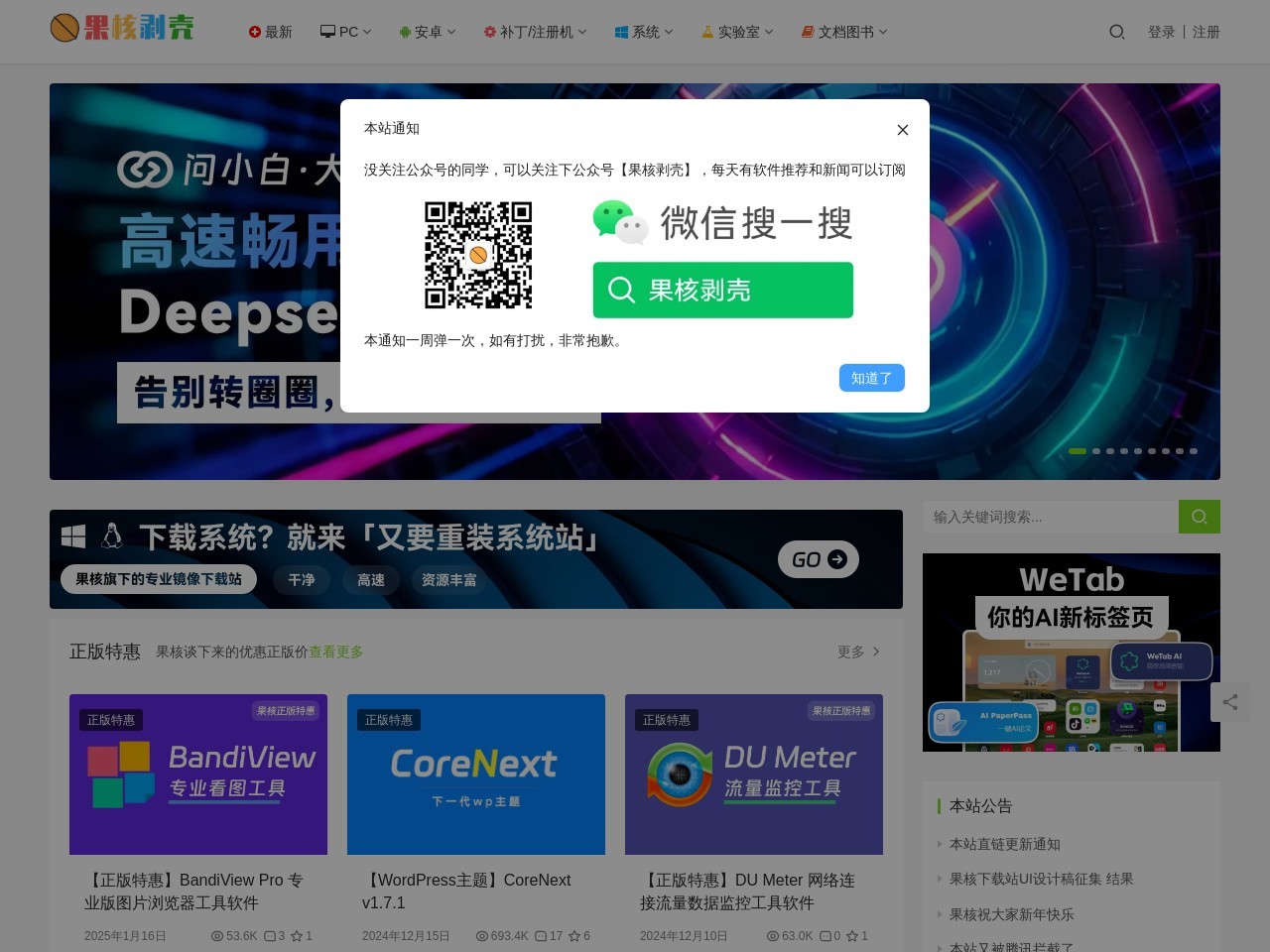The image size is (1270, 952).
Task: Click the 资源丰富 tag
Action: point(449,580)
